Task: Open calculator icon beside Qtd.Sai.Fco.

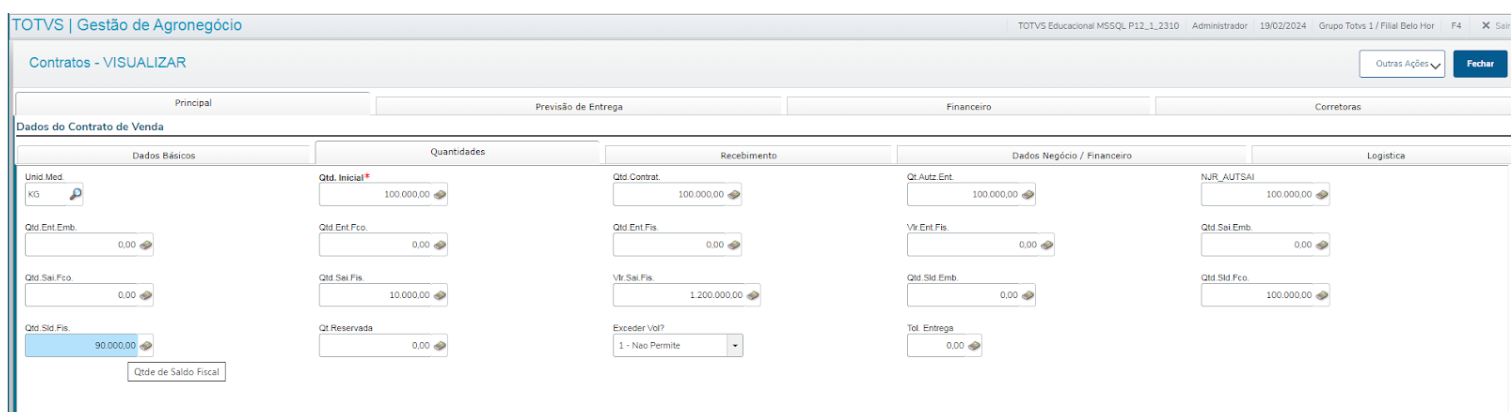Action: click(x=146, y=295)
